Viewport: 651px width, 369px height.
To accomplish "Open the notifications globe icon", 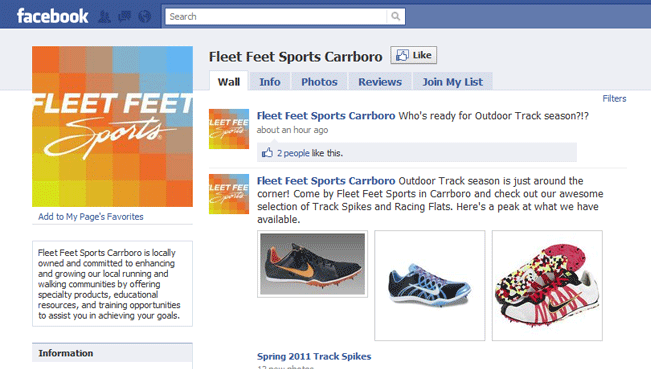I will pos(144,17).
